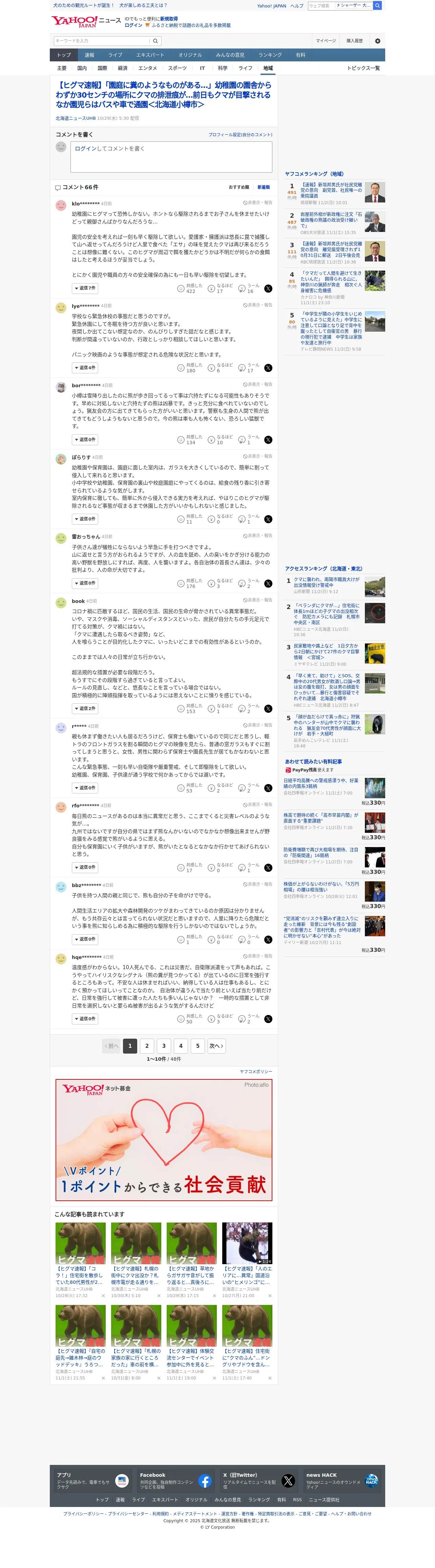
Task: Click the keyword search magnifier icon
Action: click(x=155, y=41)
